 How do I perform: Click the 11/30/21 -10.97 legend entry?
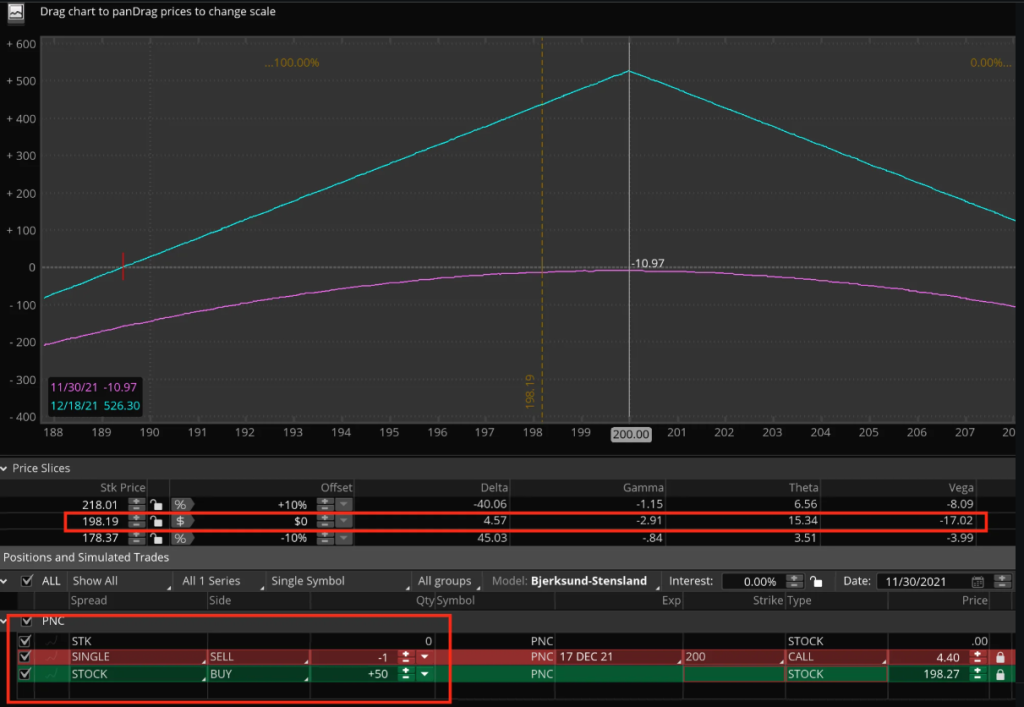pyautogui.click(x=94, y=387)
